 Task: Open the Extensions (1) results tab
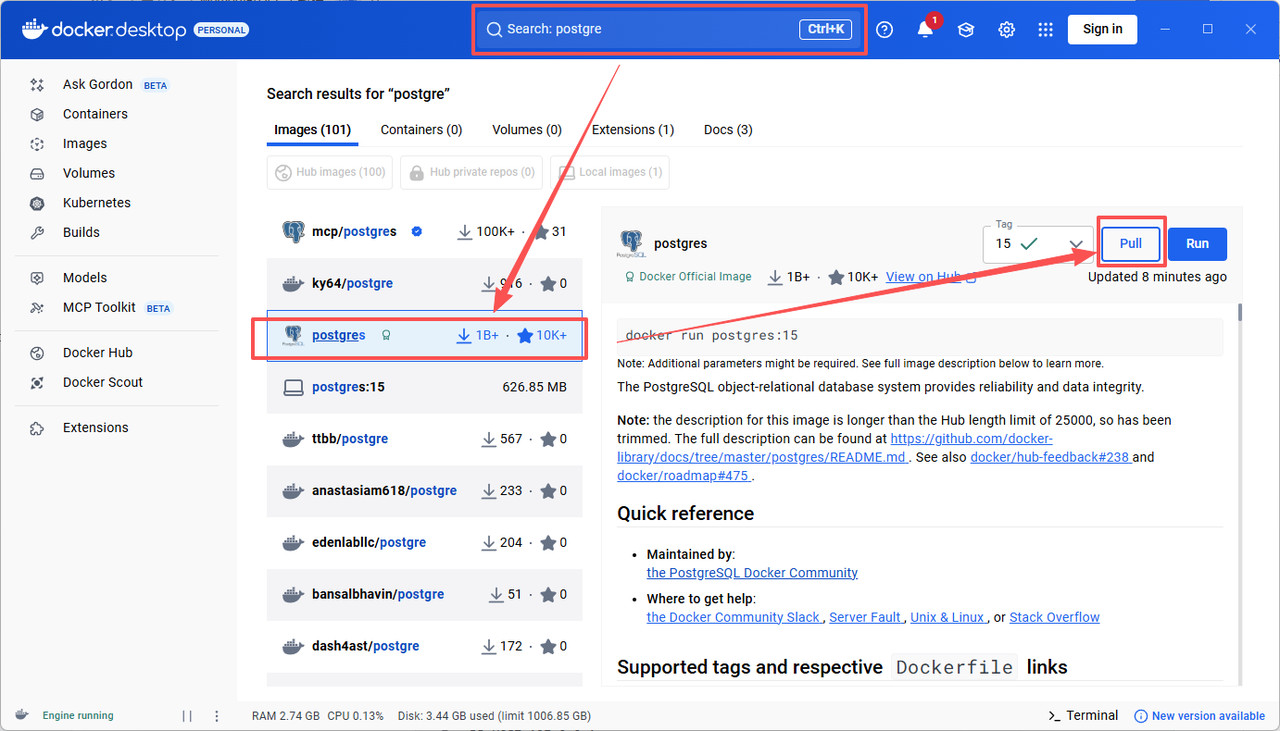(633, 130)
